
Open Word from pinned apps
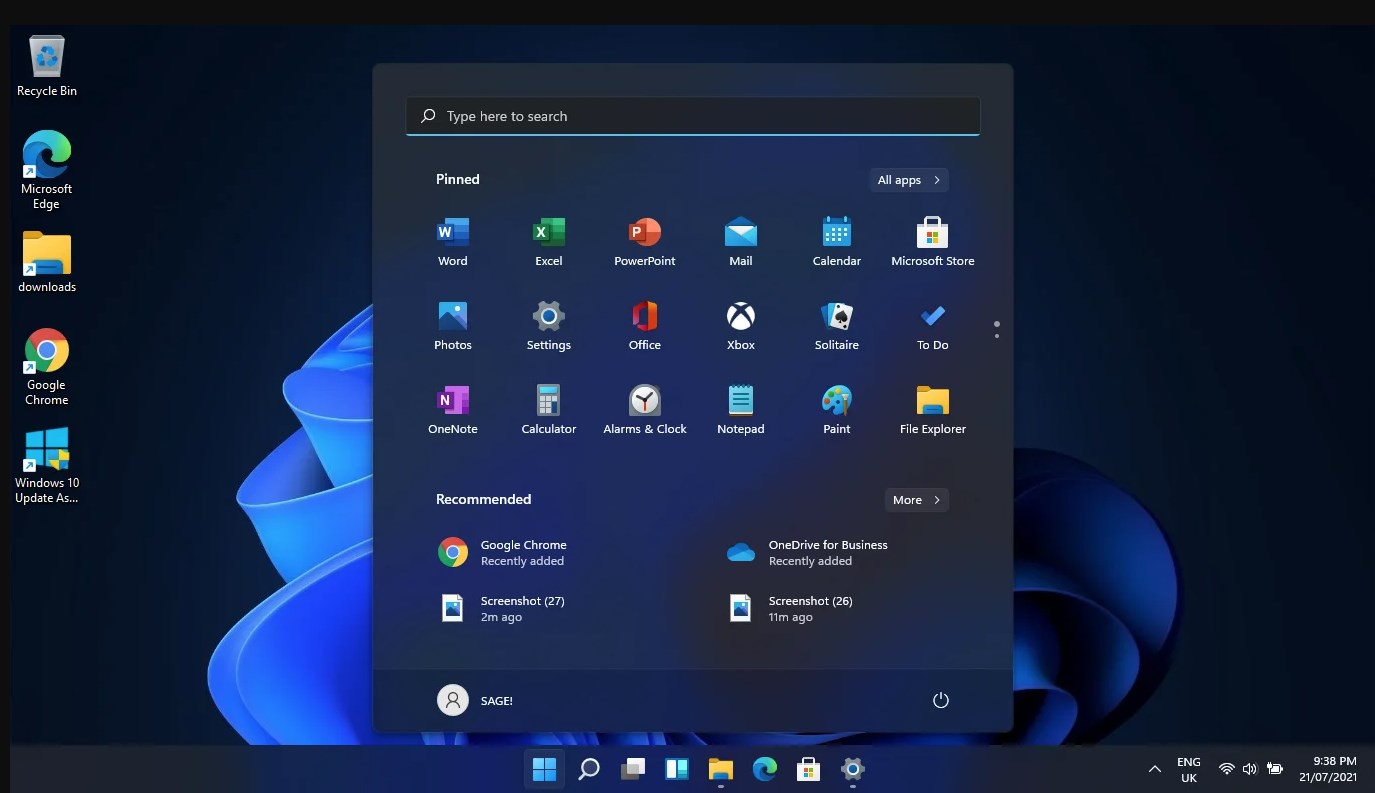[x=453, y=241]
